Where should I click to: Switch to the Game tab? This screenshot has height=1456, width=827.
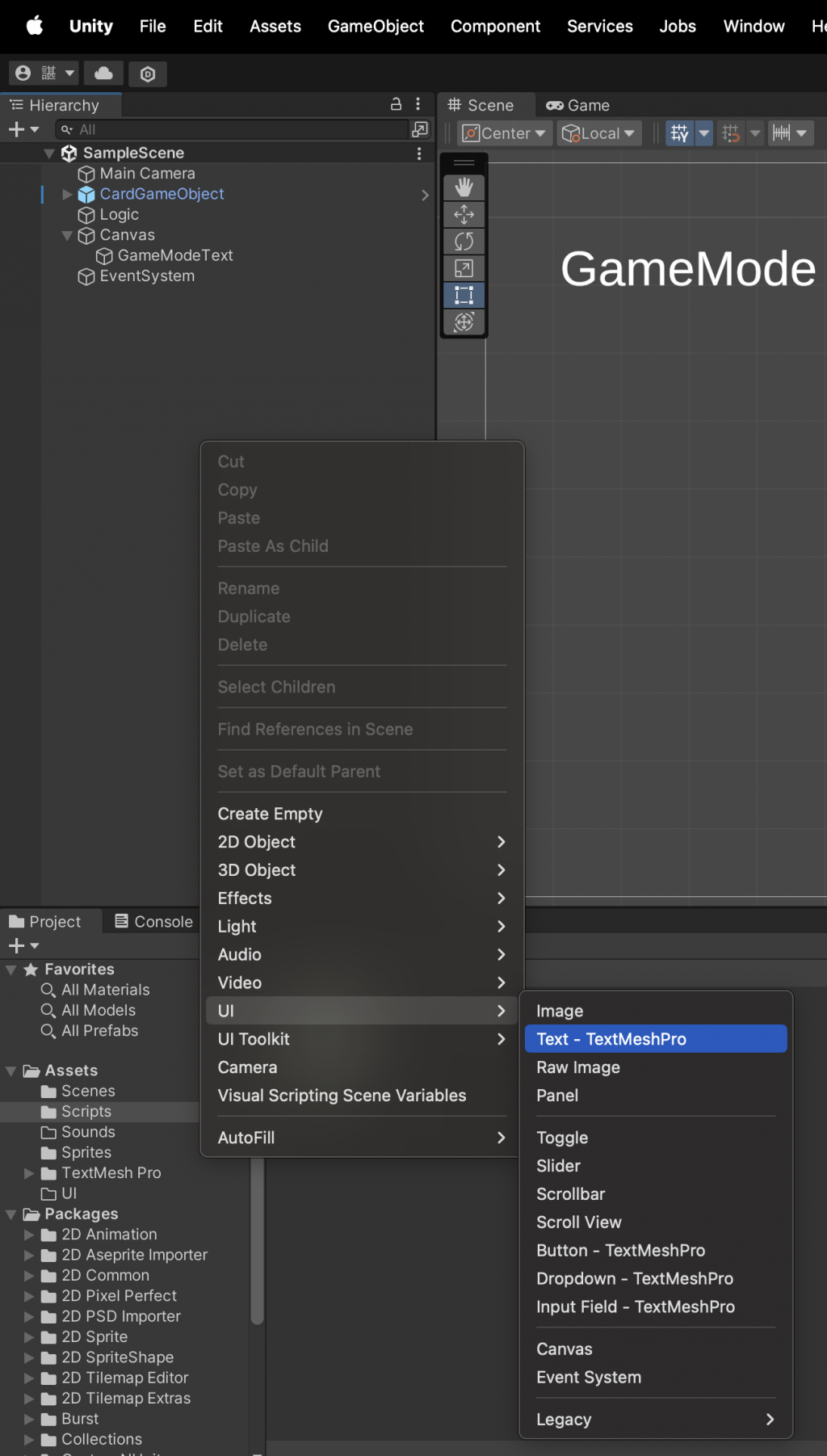578,105
